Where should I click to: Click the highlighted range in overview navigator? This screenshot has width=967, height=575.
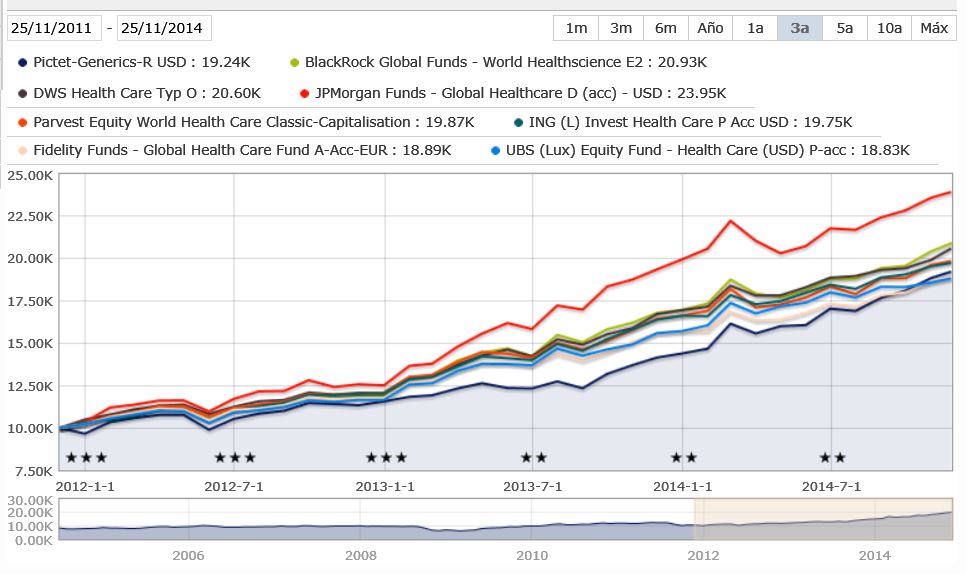coord(822,520)
